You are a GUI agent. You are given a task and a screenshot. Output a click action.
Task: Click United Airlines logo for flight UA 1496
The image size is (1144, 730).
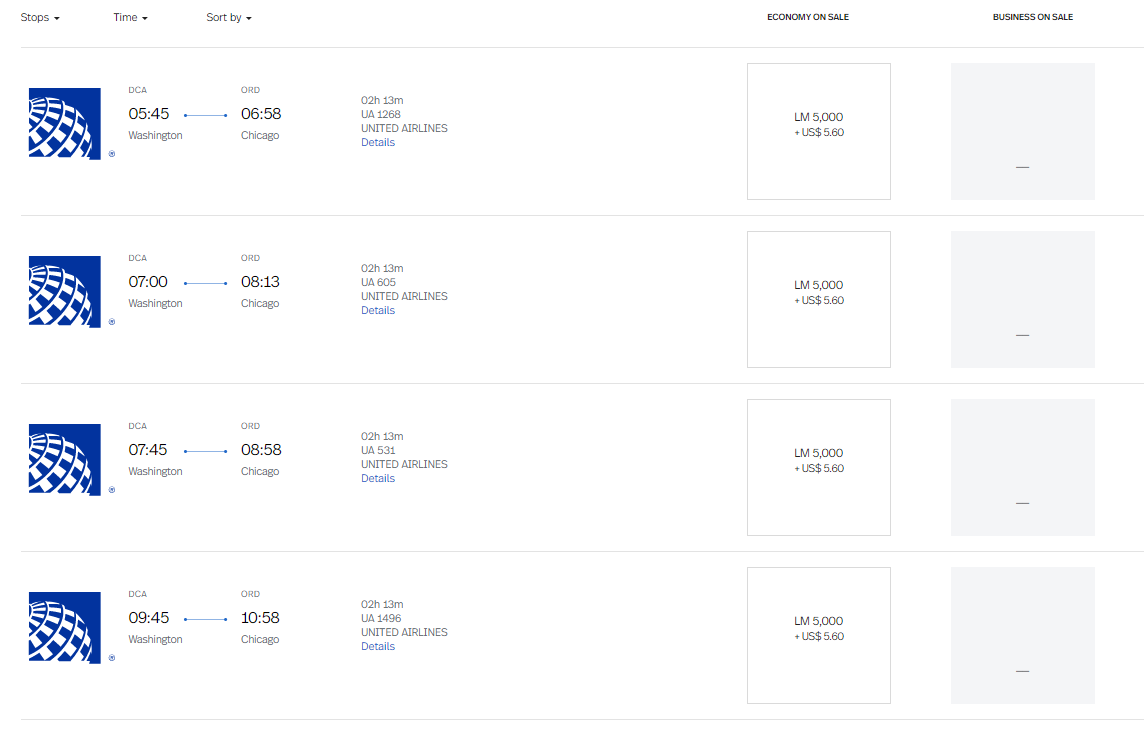point(65,628)
